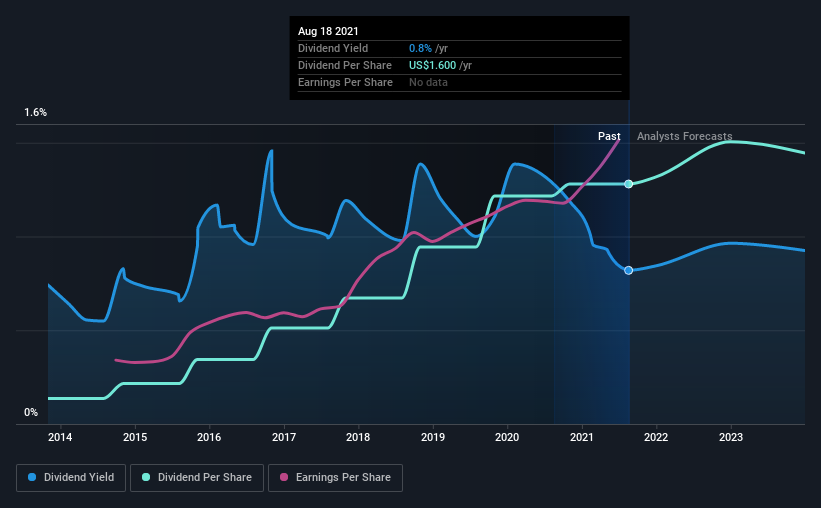The image size is (821, 508).
Task: Click the 0.8% dividend yield value
Action: [x=420, y=48]
